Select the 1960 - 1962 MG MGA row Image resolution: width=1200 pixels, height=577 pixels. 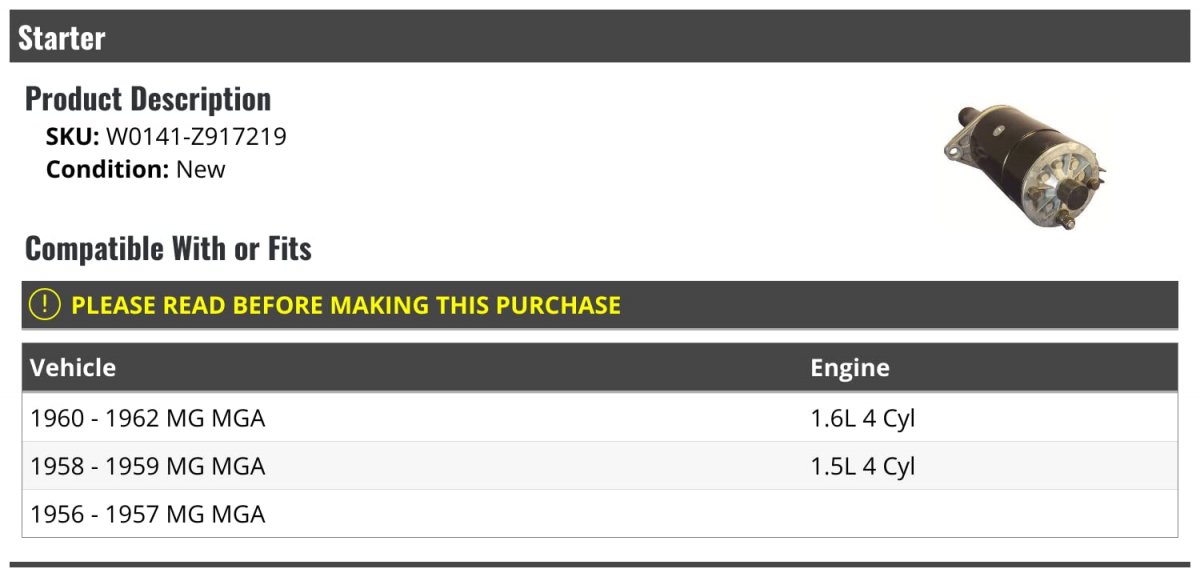tap(600, 418)
